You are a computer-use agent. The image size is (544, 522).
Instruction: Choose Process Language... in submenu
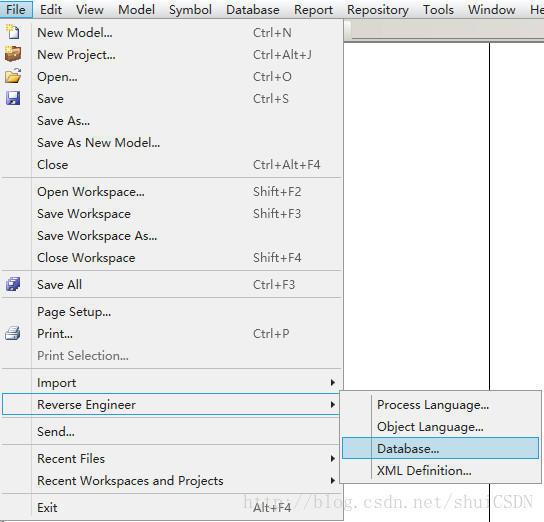point(440,404)
